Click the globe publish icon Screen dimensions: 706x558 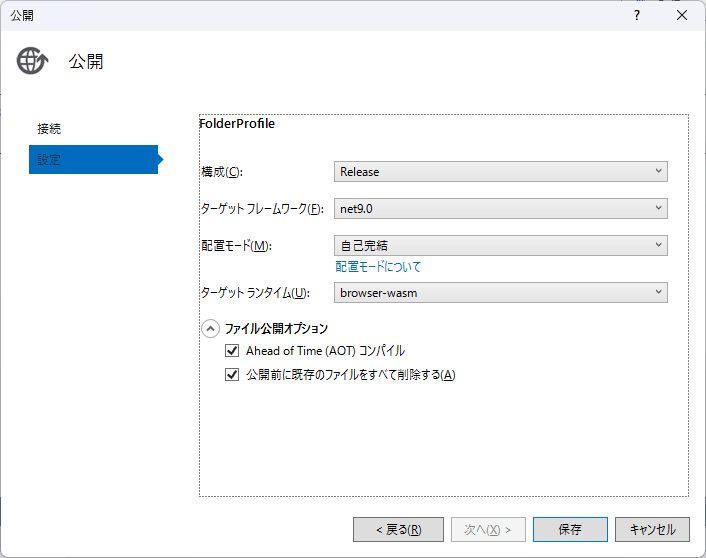(x=32, y=61)
